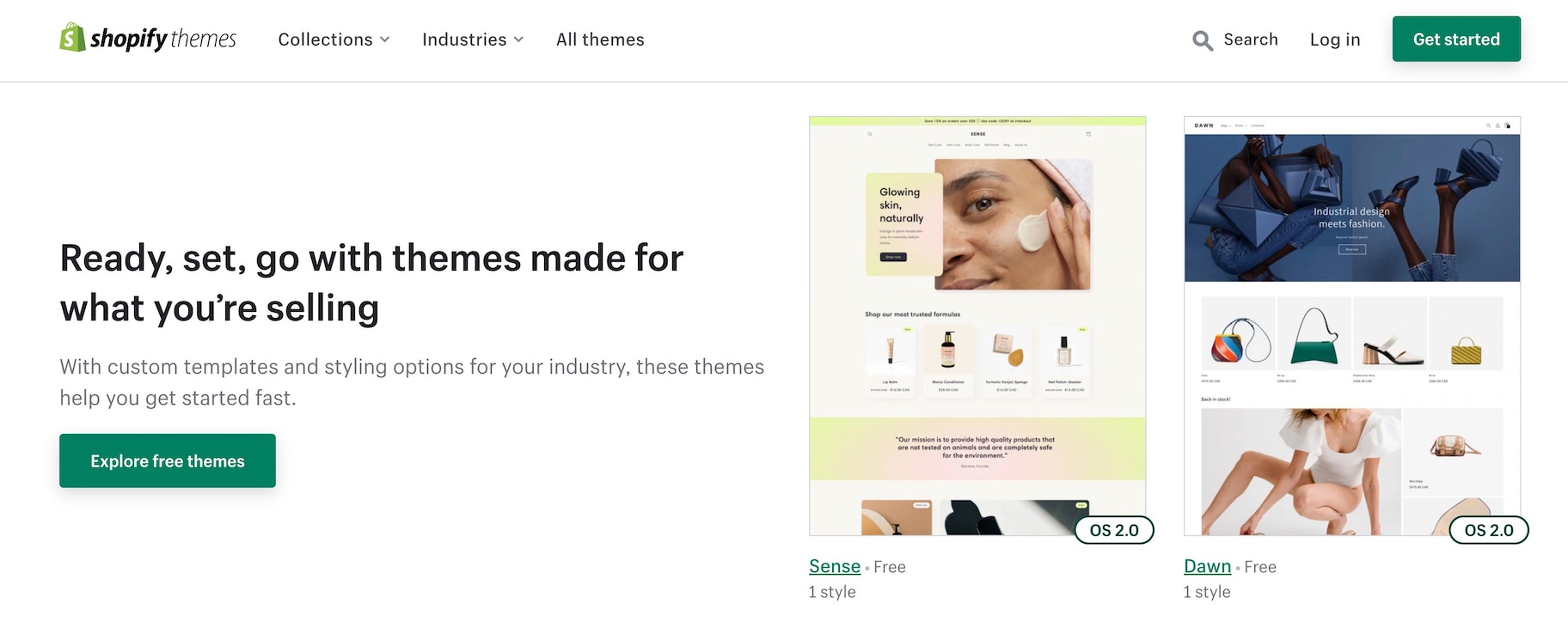Expand the Collections dropdown chevron
The height and width of the screenshot is (634, 1568).
pos(385,40)
